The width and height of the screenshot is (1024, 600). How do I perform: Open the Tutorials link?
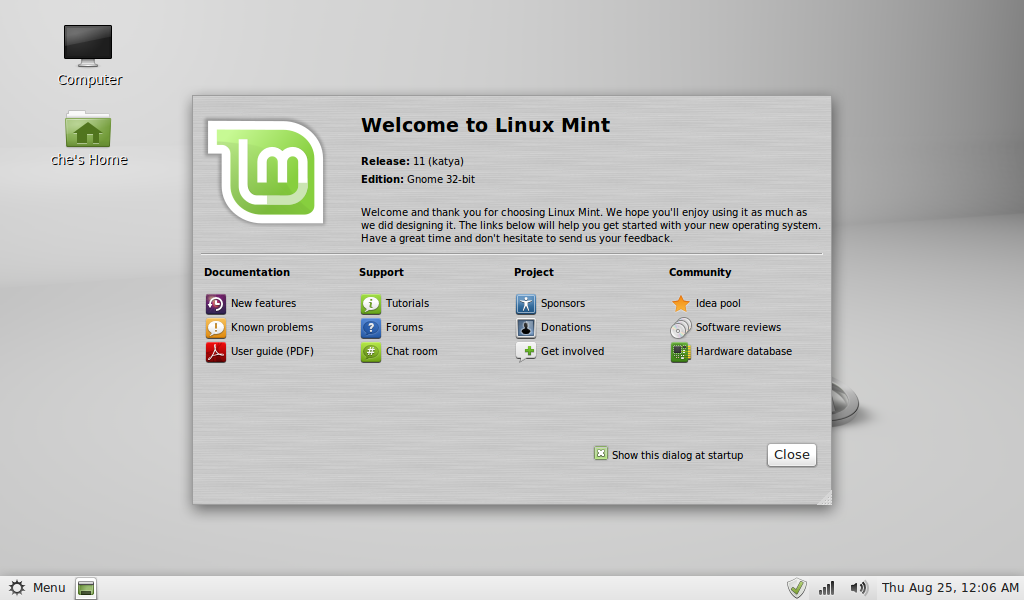point(408,304)
